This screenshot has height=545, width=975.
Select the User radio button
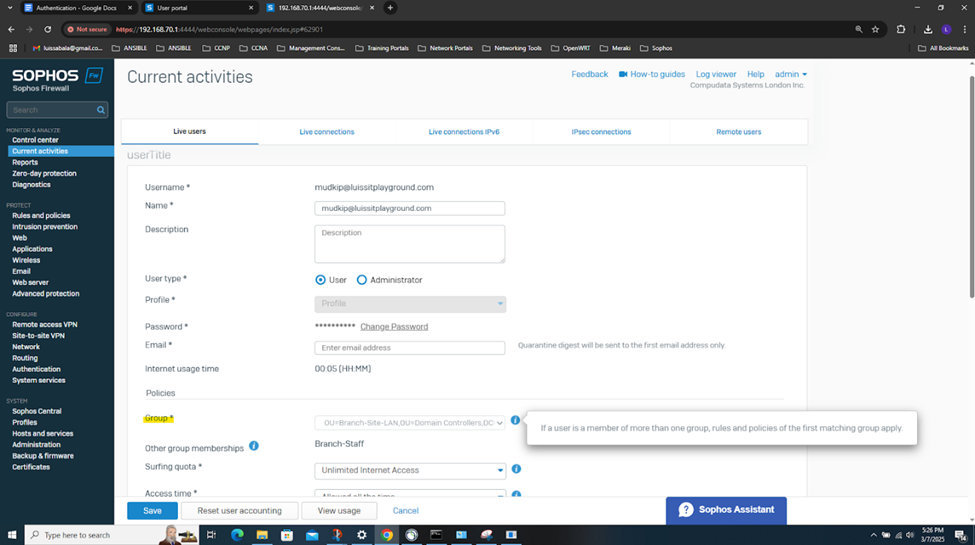pyautogui.click(x=320, y=280)
